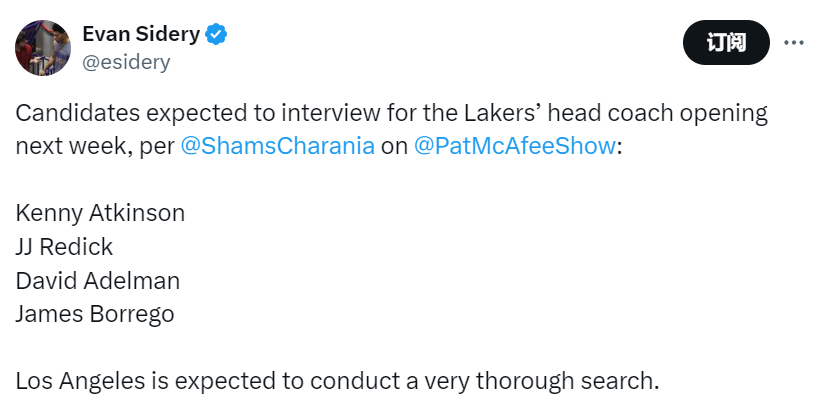
Task: Click the @esidery handle
Action: [x=126, y=62]
